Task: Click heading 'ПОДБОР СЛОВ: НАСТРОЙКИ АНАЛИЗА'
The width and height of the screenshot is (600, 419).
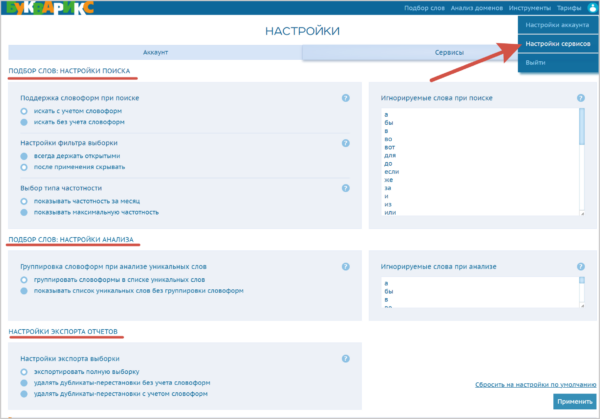Action: pyautogui.click(x=71, y=240)
